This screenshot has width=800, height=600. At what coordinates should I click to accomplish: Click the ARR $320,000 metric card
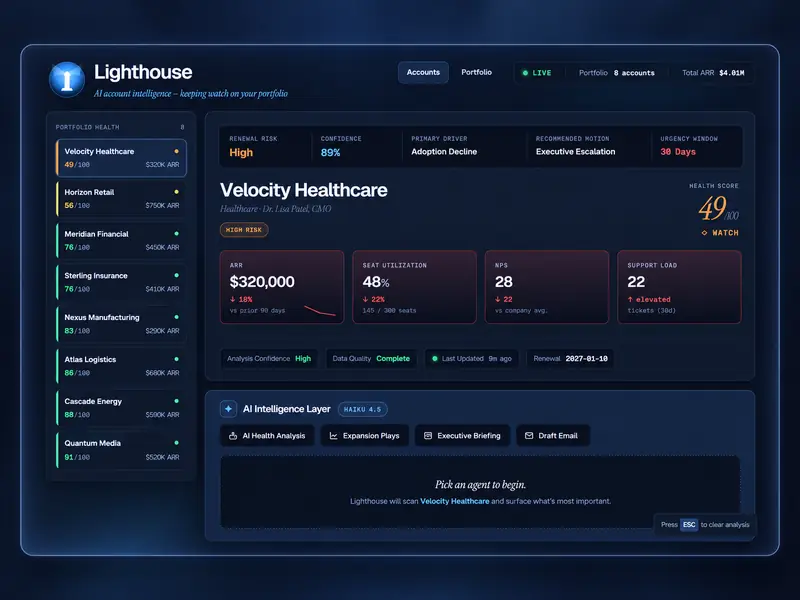tap(282, 287)
